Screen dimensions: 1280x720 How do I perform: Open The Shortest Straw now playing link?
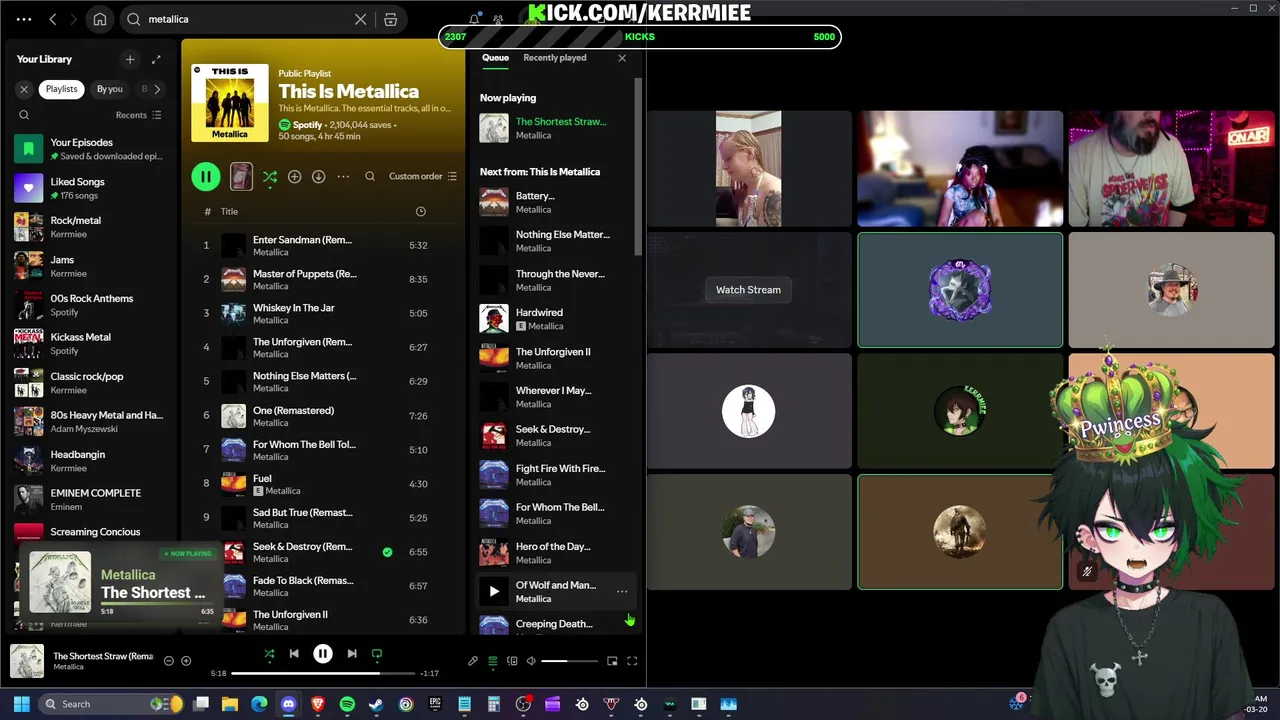(x=561, y=122)
